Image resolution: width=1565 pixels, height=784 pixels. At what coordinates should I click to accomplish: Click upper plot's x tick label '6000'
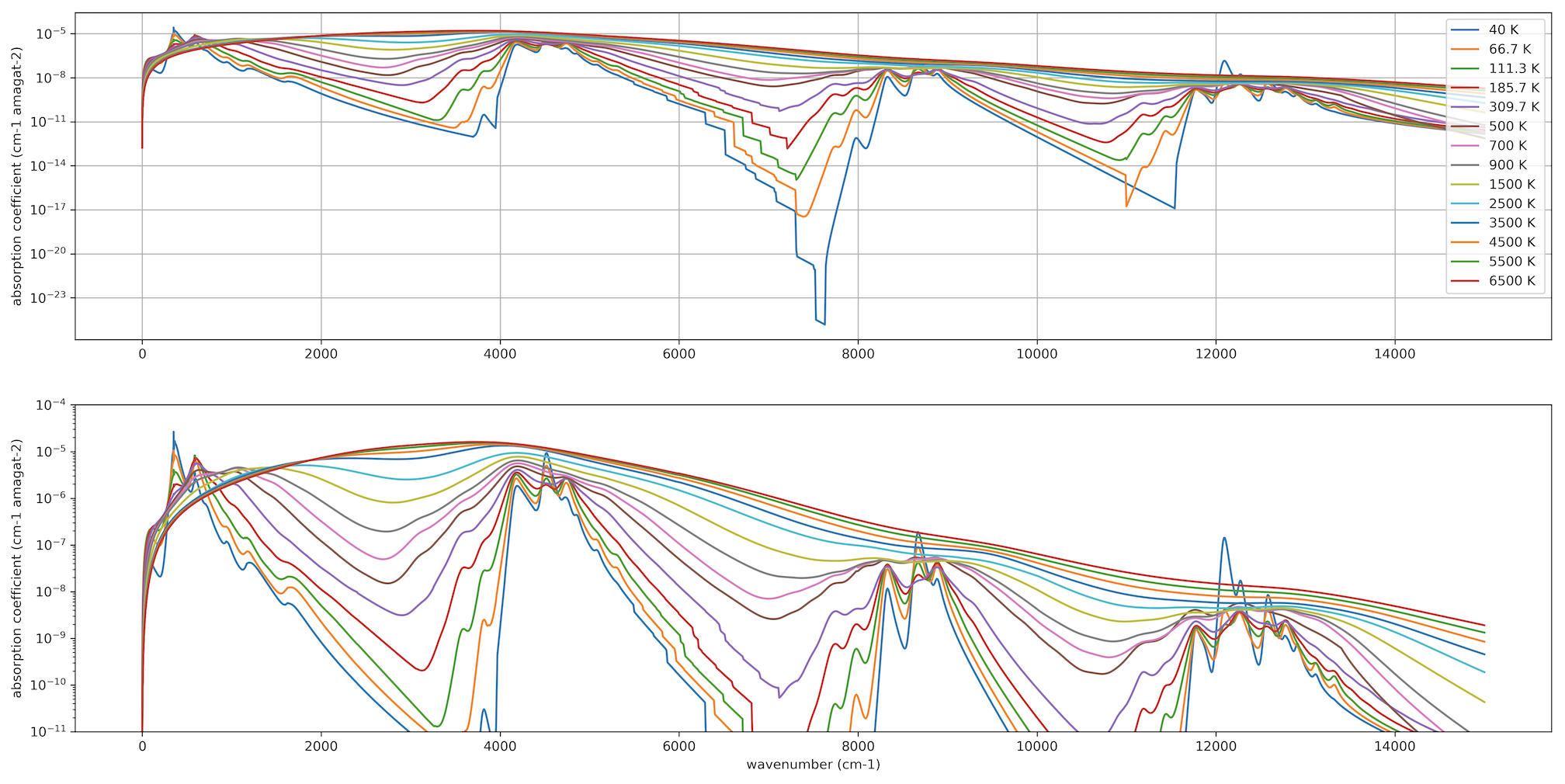pyautogui.click(x=678, y=354)
